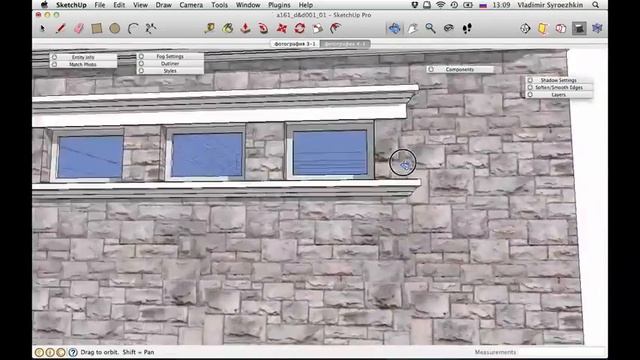Open Spotlight search in menu bar

(596, 5)
